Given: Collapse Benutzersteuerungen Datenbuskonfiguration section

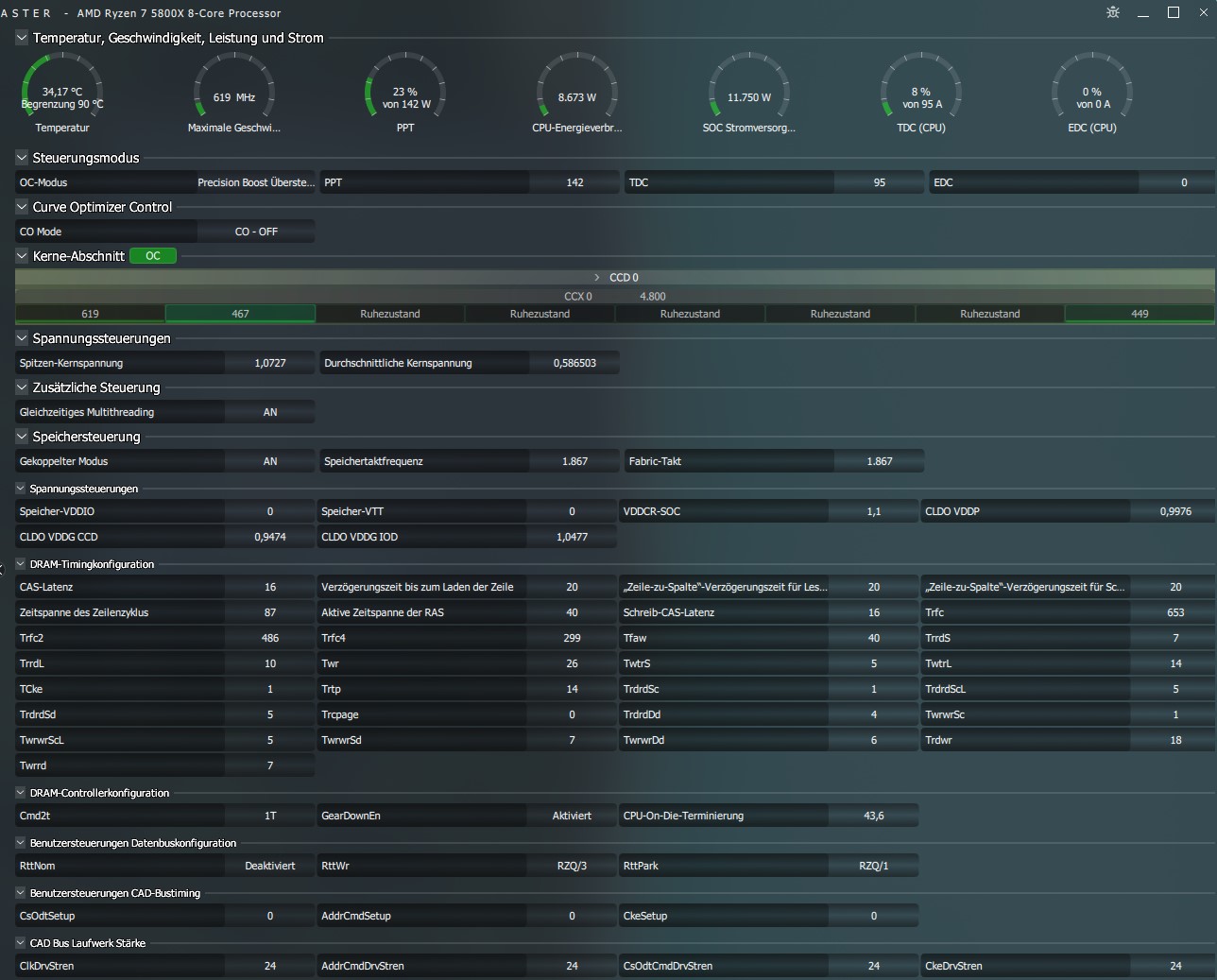Looking at the screenshot, I should point(22,843).
